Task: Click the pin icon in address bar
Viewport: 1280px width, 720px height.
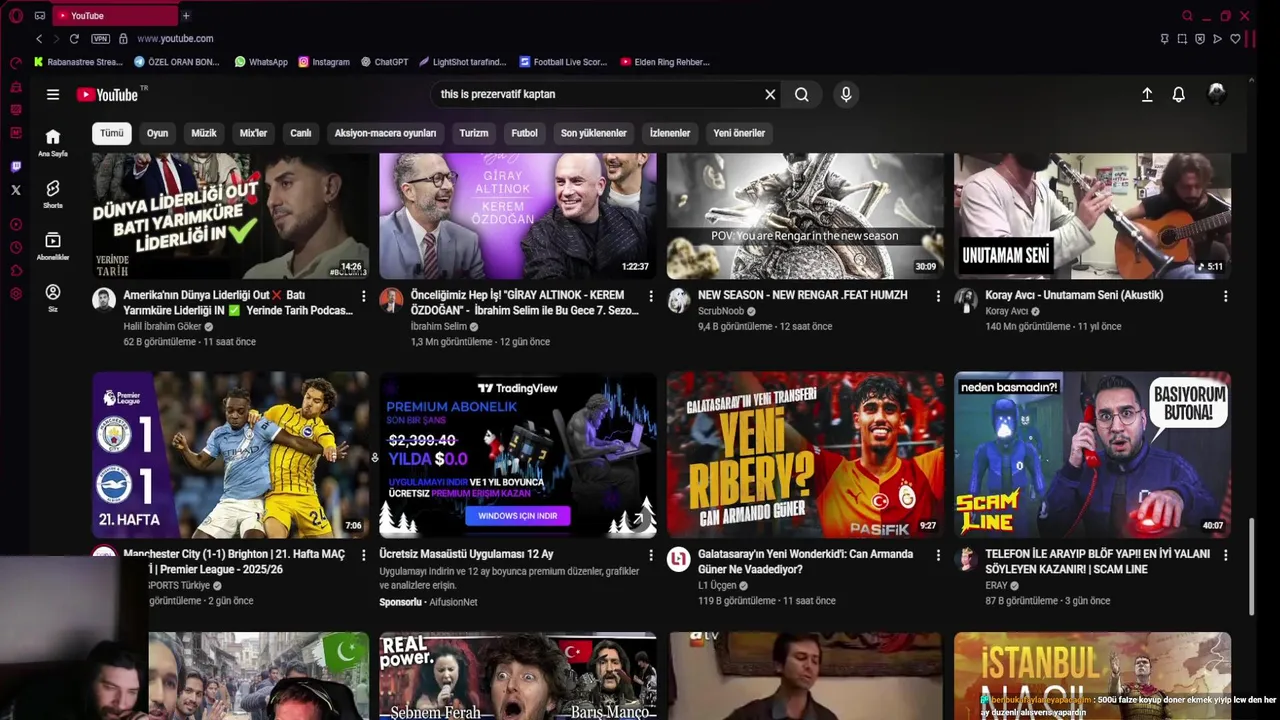Action: pyautogui.click(x=1164, y=39)
